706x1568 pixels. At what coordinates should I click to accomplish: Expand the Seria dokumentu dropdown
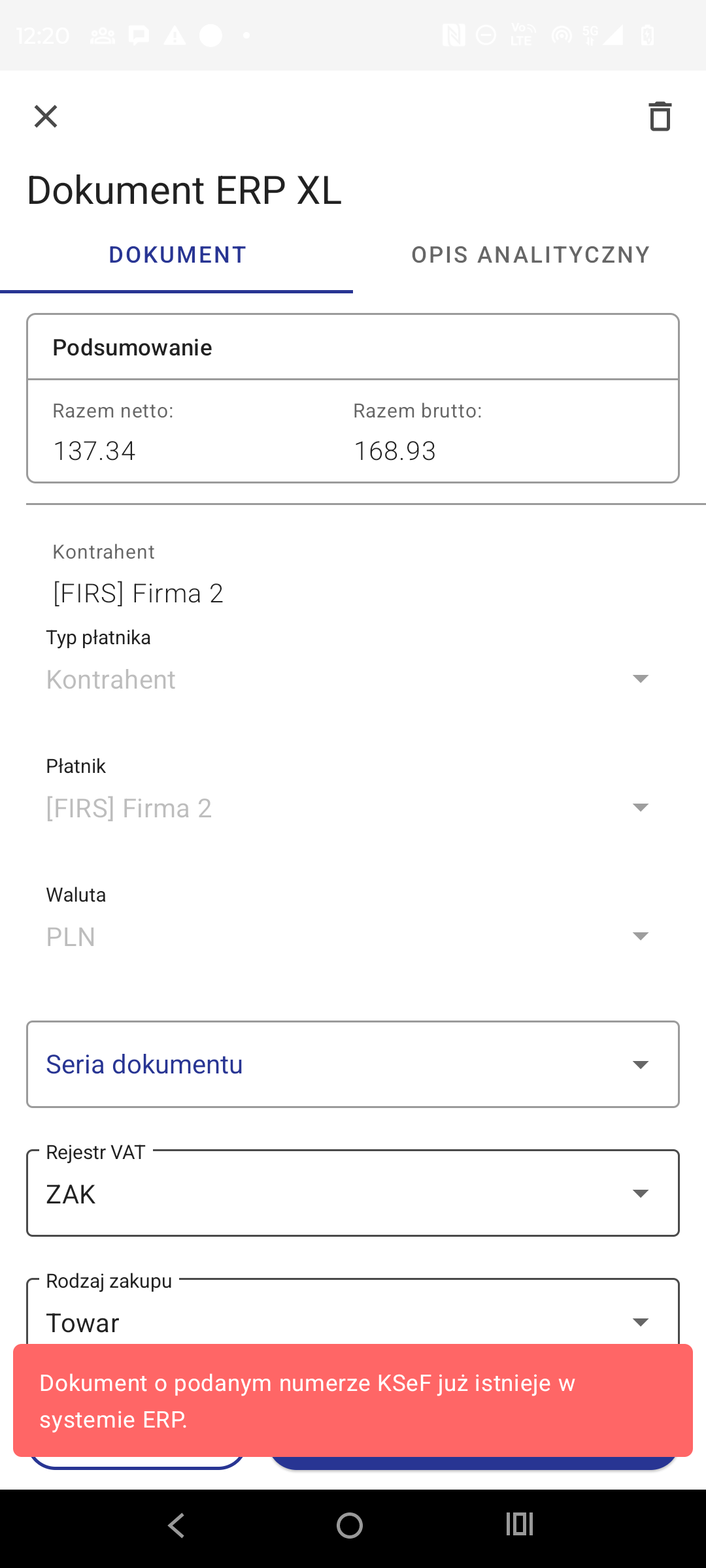pyautogui.click(x=353, y=1064)
